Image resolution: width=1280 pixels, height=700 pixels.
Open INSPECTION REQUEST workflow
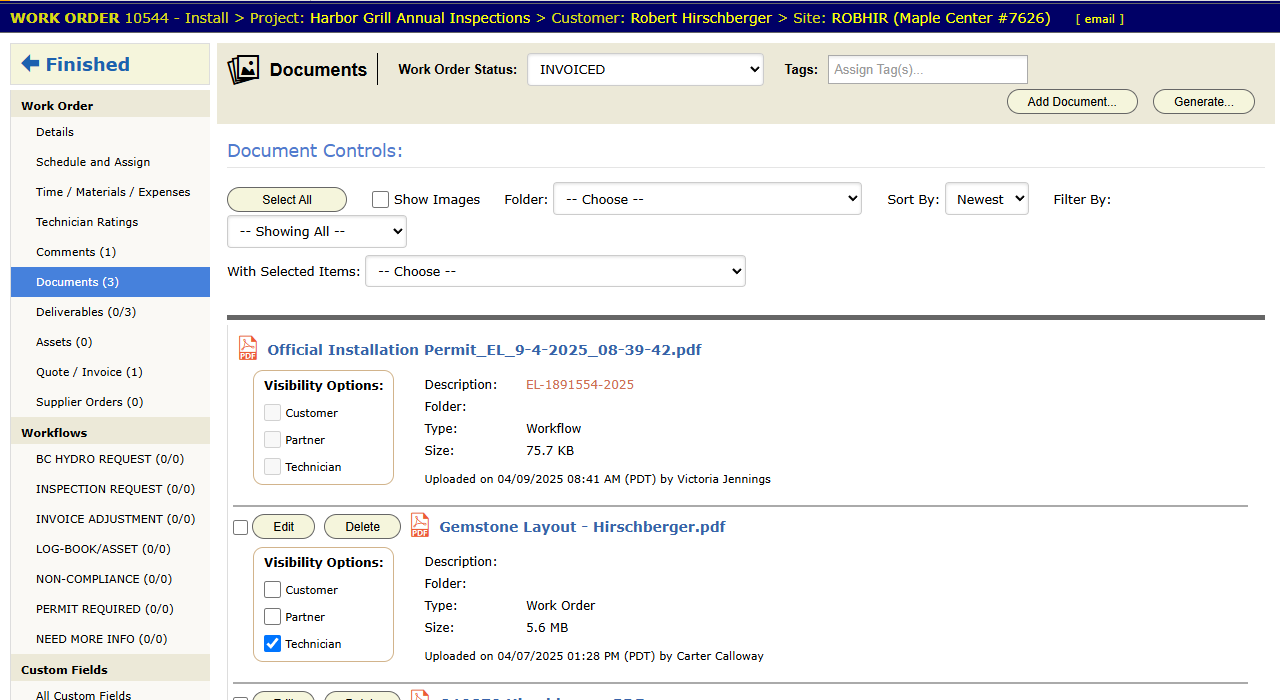click(x=110, y=489)
